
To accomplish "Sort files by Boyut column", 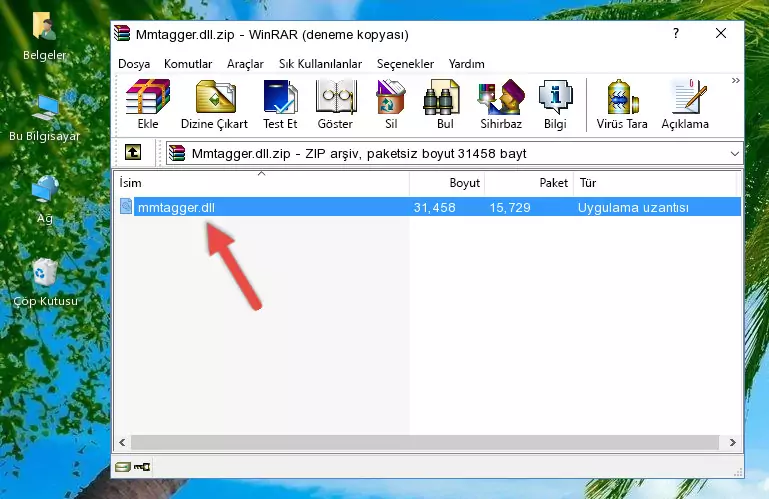I will 447,183.
